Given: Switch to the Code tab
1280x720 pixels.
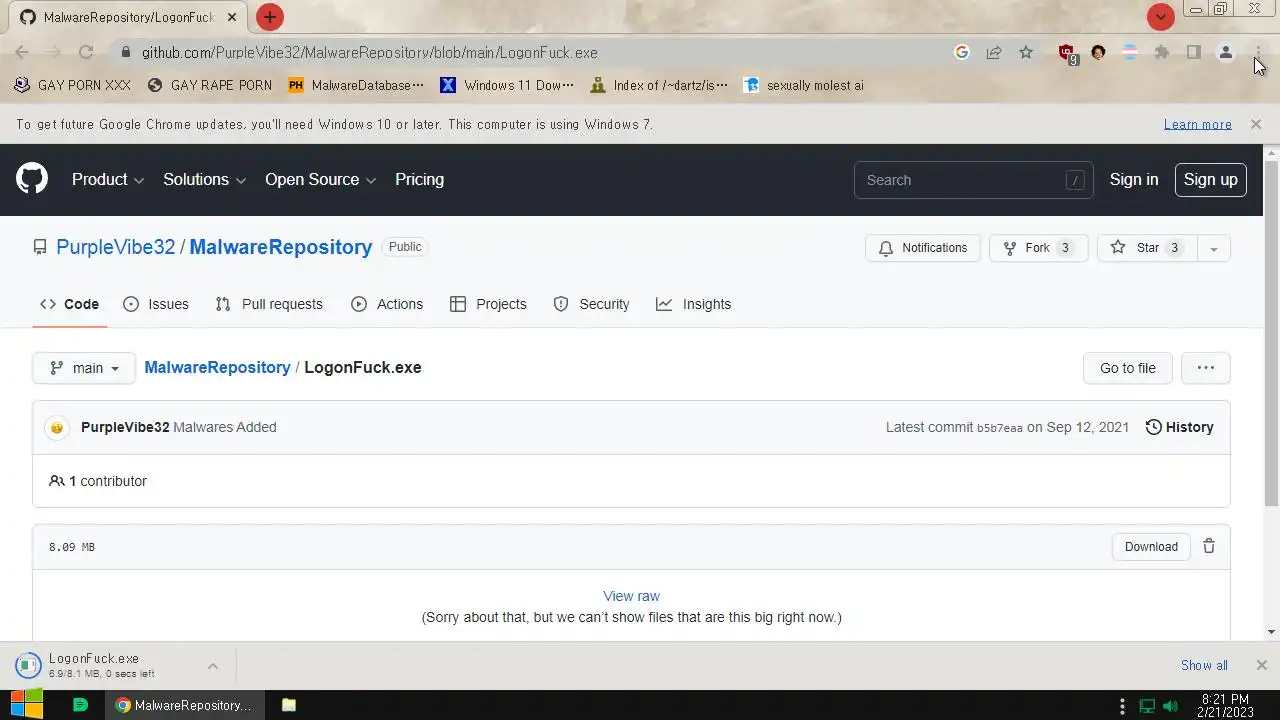Looking at the screenshot, I should pos(69,304).
